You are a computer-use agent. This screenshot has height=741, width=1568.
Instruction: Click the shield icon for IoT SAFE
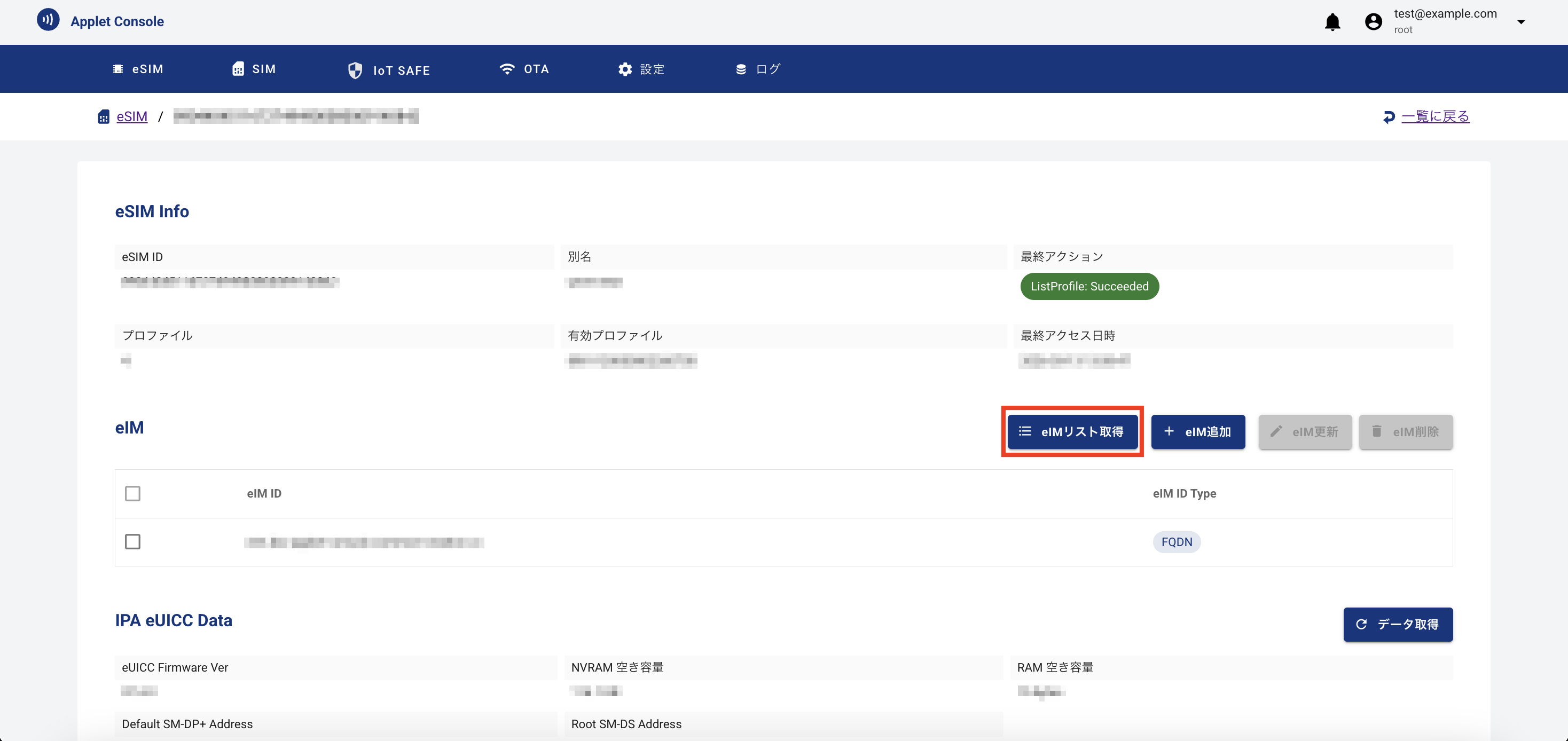pos(355,70)
